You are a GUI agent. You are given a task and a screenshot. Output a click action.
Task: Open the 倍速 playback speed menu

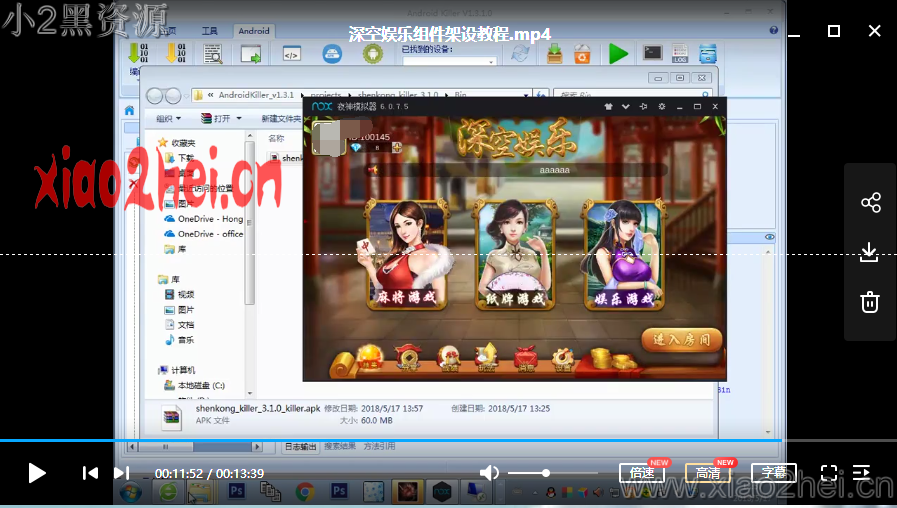(x=642, y=473)
